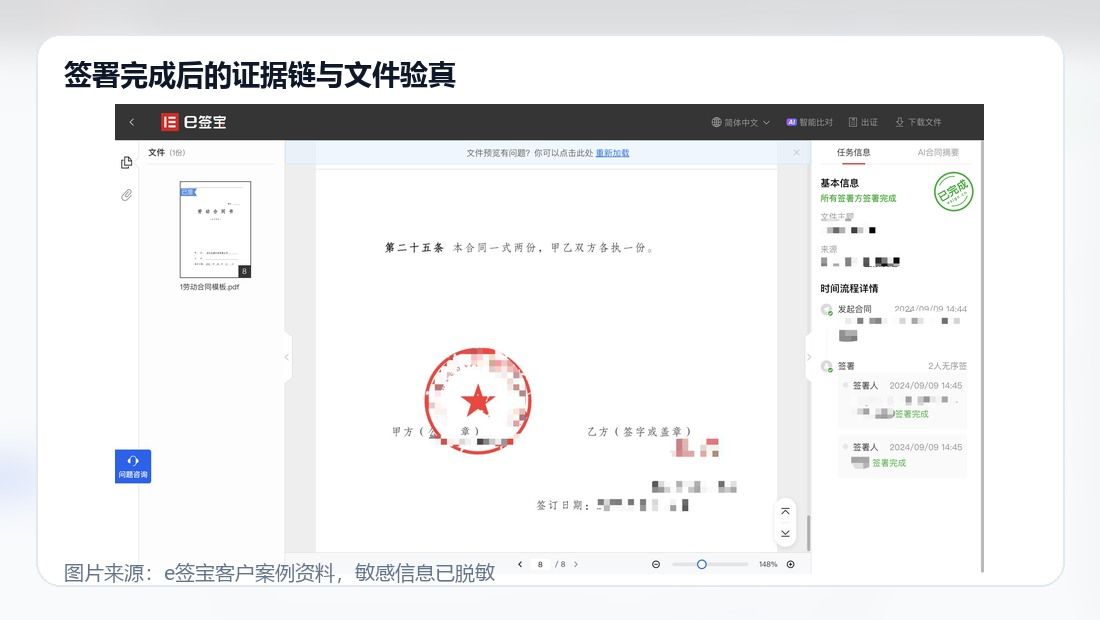Collapse the left file panel
The height and width of the screenshot is (620, 1100).
(x=287, y=357)
